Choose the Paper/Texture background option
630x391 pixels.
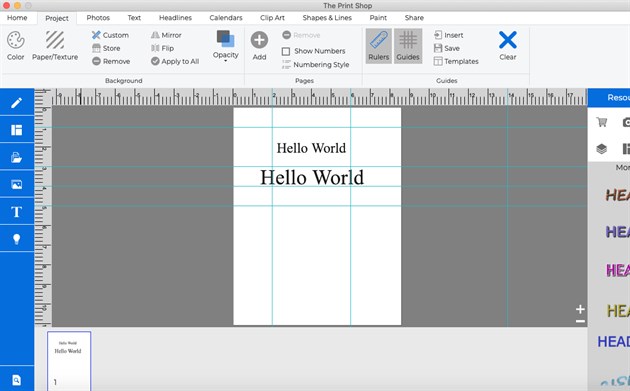(x=55, y=46)
